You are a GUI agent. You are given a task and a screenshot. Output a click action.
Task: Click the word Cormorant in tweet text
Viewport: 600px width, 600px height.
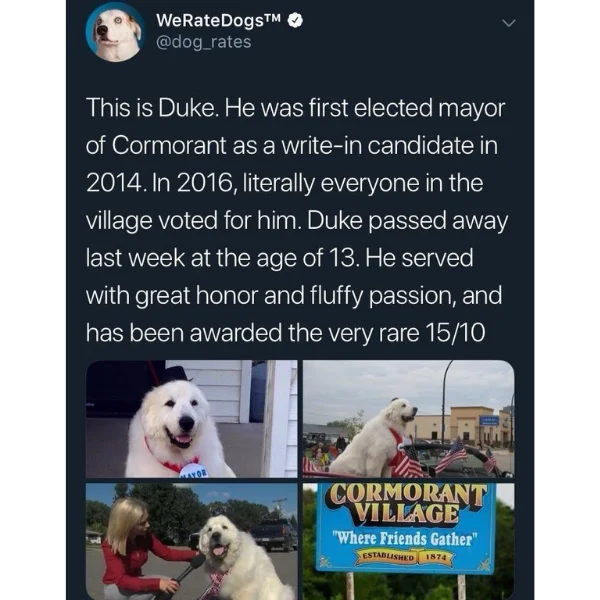click(170, 146)
